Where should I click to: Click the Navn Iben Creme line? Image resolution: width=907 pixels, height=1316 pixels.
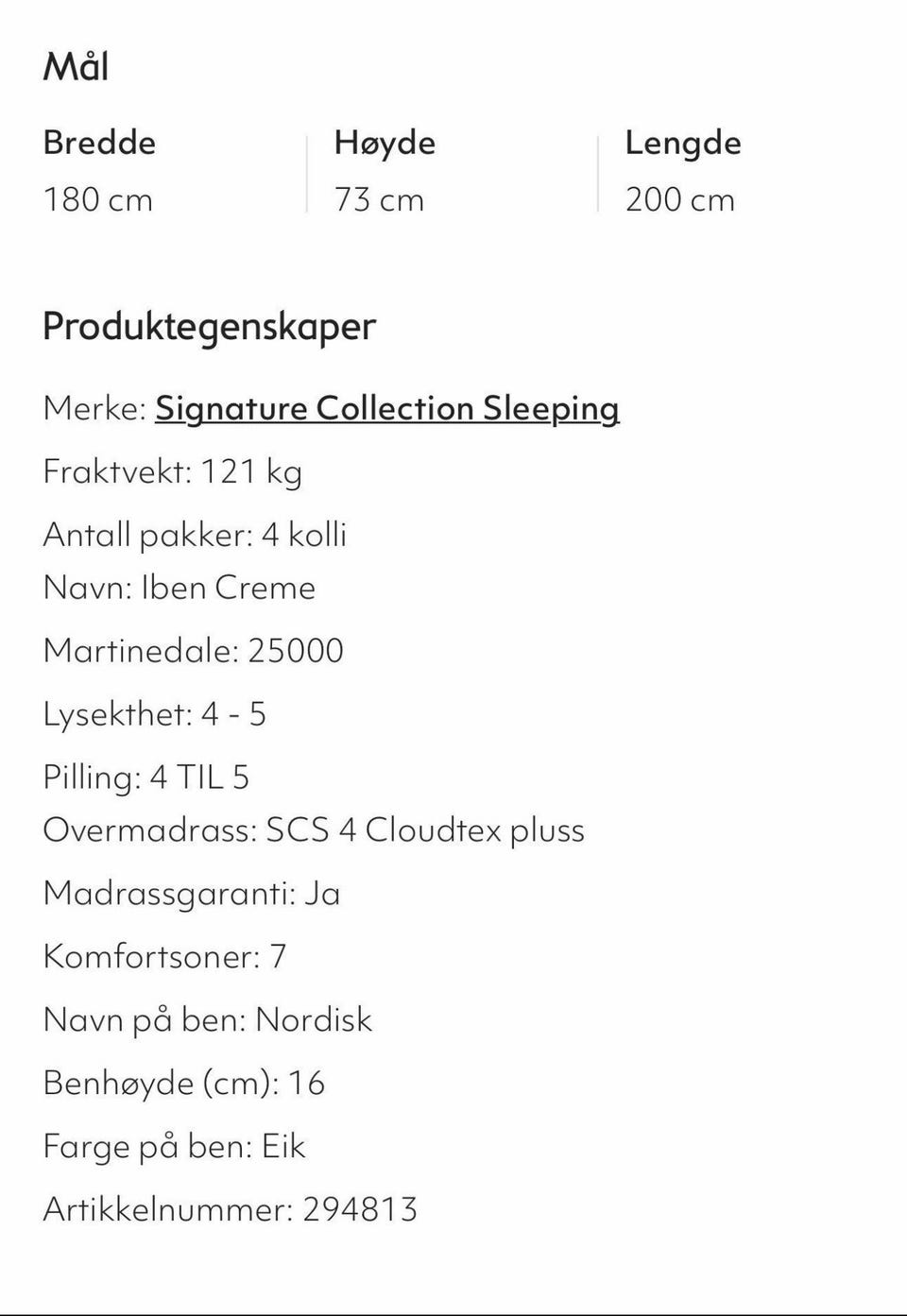(179, 588)
